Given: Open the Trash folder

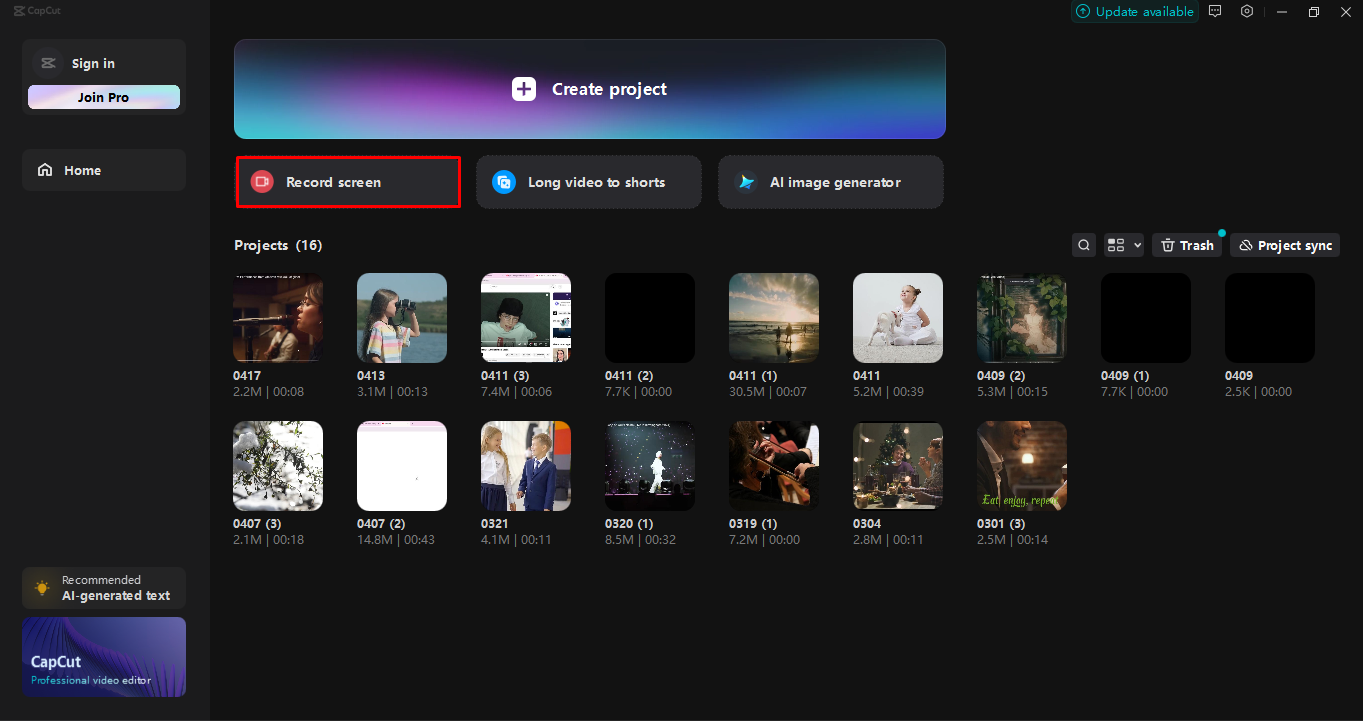Looking at the screenshot, I should click(1187, 245).
